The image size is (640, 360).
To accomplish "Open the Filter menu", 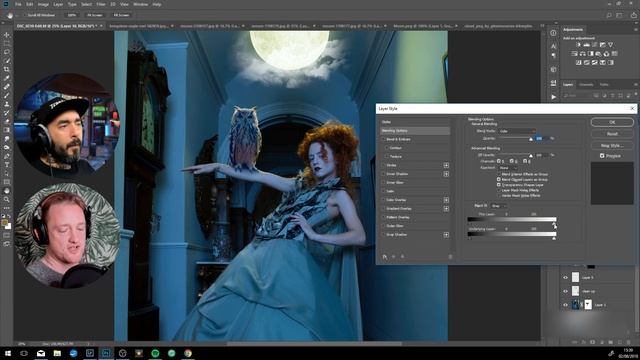I will click(x=101, y=4).
